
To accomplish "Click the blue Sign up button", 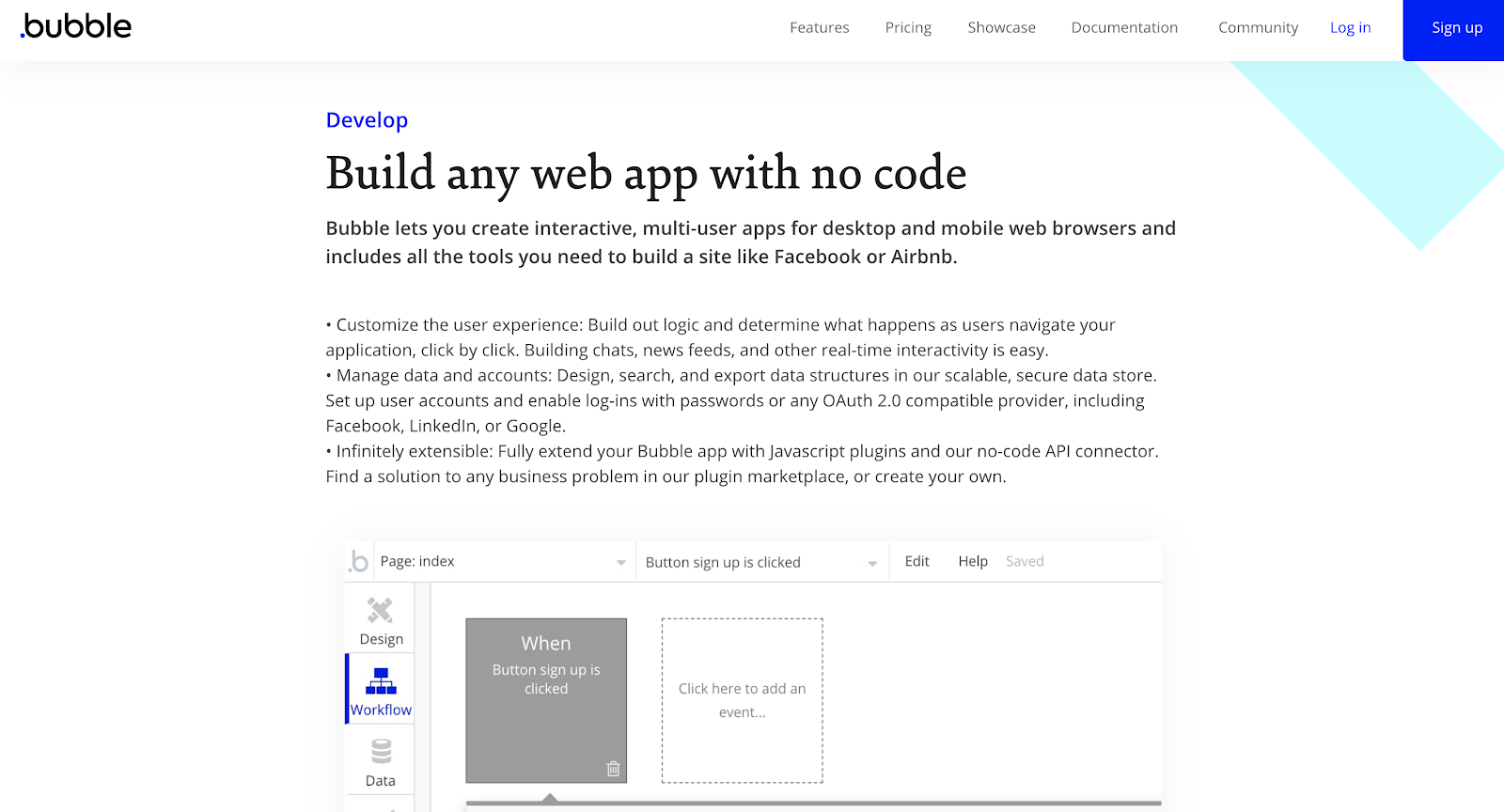I will tap(1453, 30).
